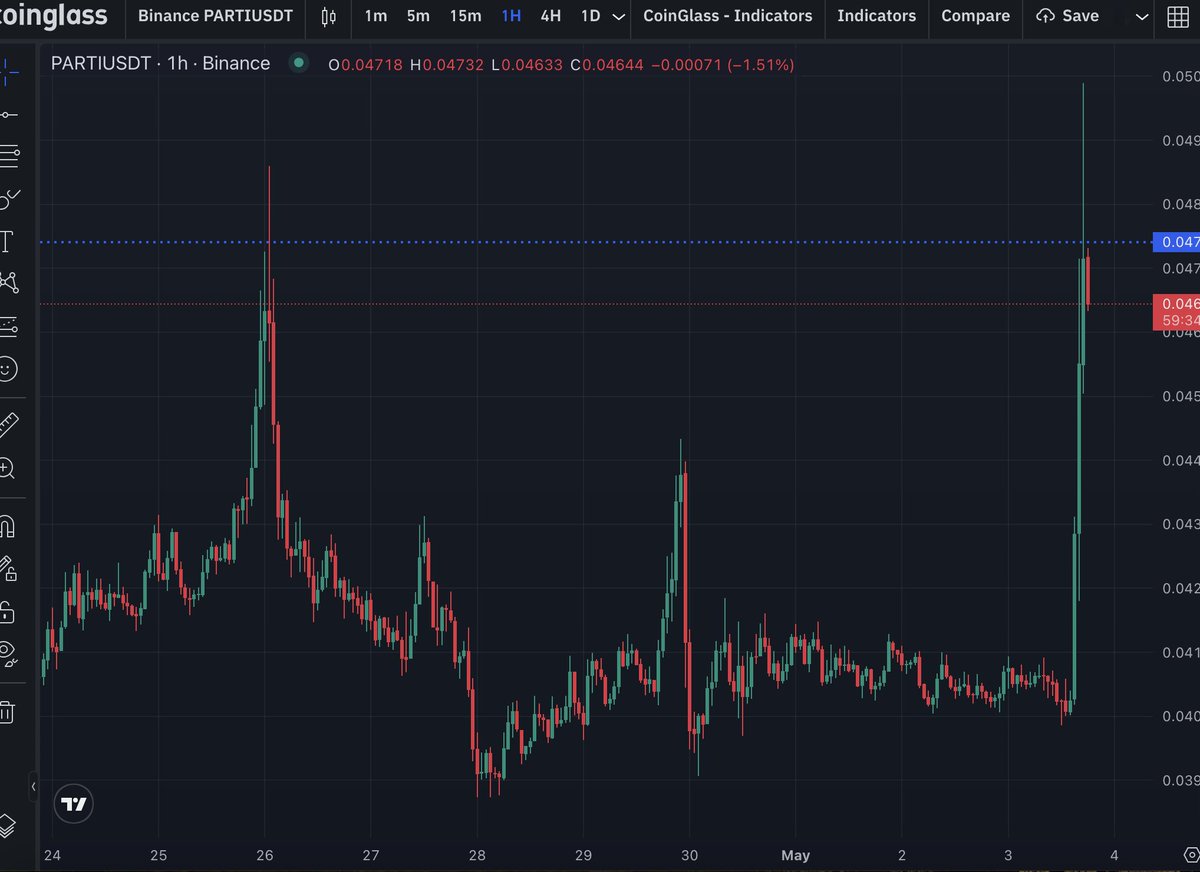Open the candlestick chart type selector
1200x872 pixels.
point(329,16)
